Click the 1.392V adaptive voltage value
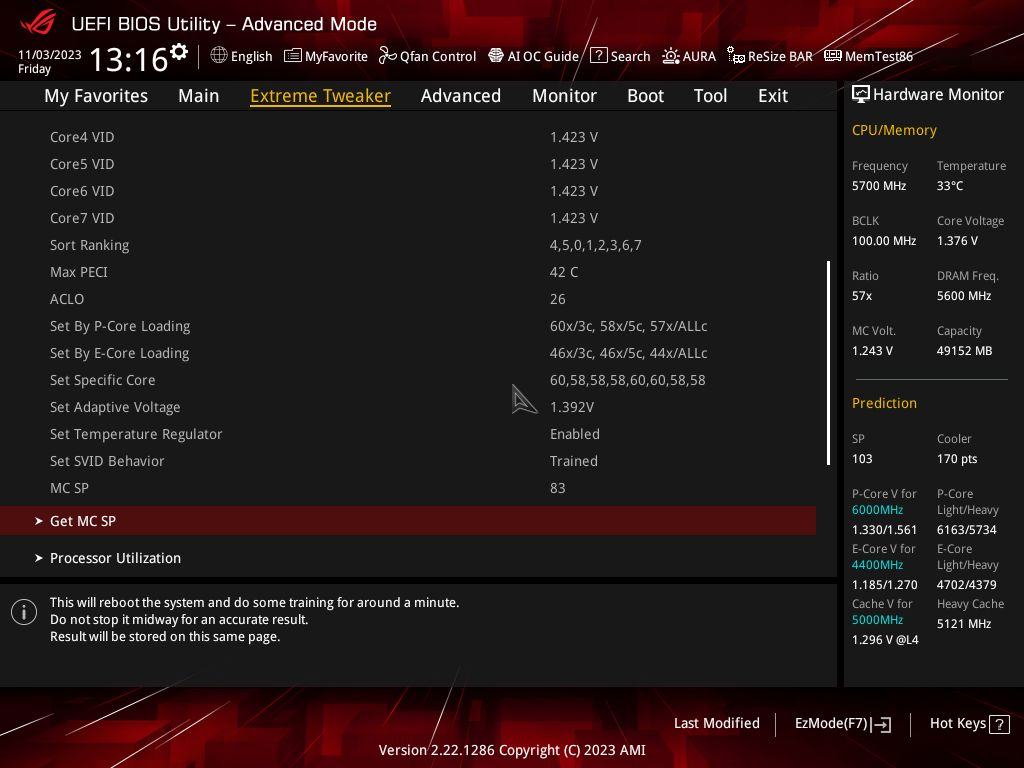The width and height of the screenshot is (1024, 768). coord(572,407)
